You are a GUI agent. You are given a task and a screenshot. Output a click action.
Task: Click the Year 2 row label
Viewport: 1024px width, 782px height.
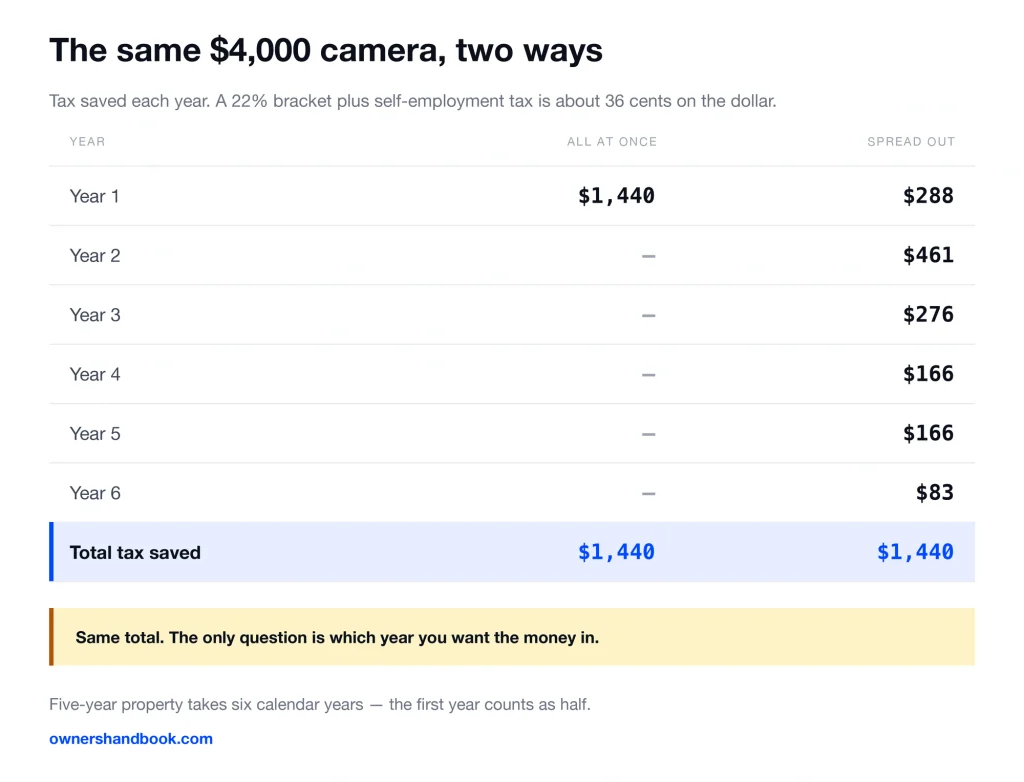point(95,255)
